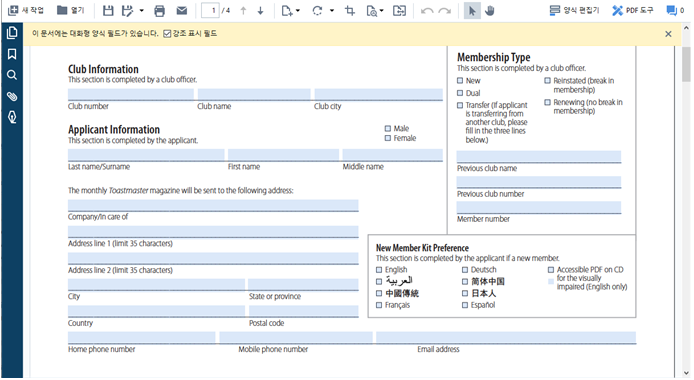The image size is (694, 380).
Task: Click the Club name field
Action: pyautogui.click(x=254, y=94)
